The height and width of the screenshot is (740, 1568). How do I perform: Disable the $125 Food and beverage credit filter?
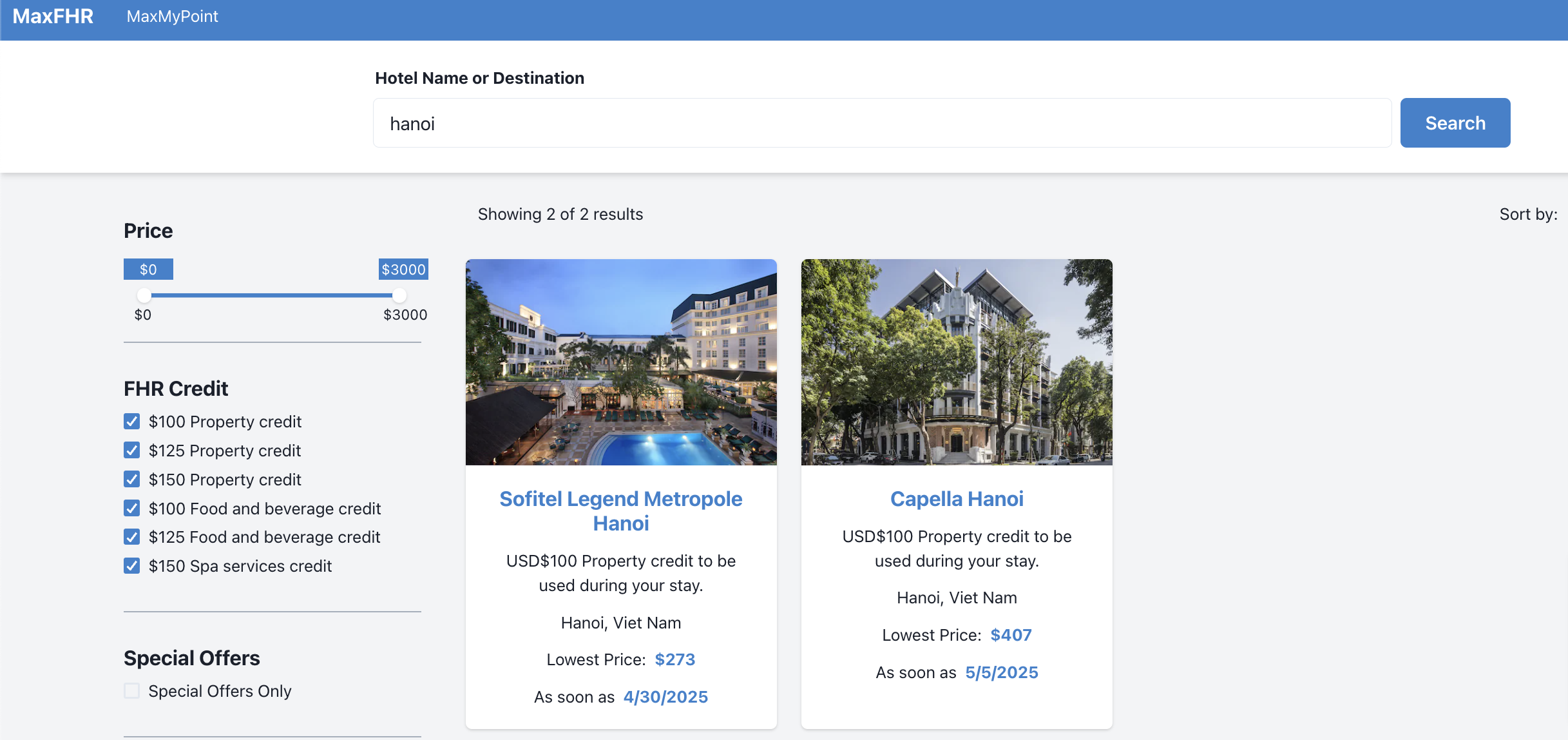click(131, 536)
